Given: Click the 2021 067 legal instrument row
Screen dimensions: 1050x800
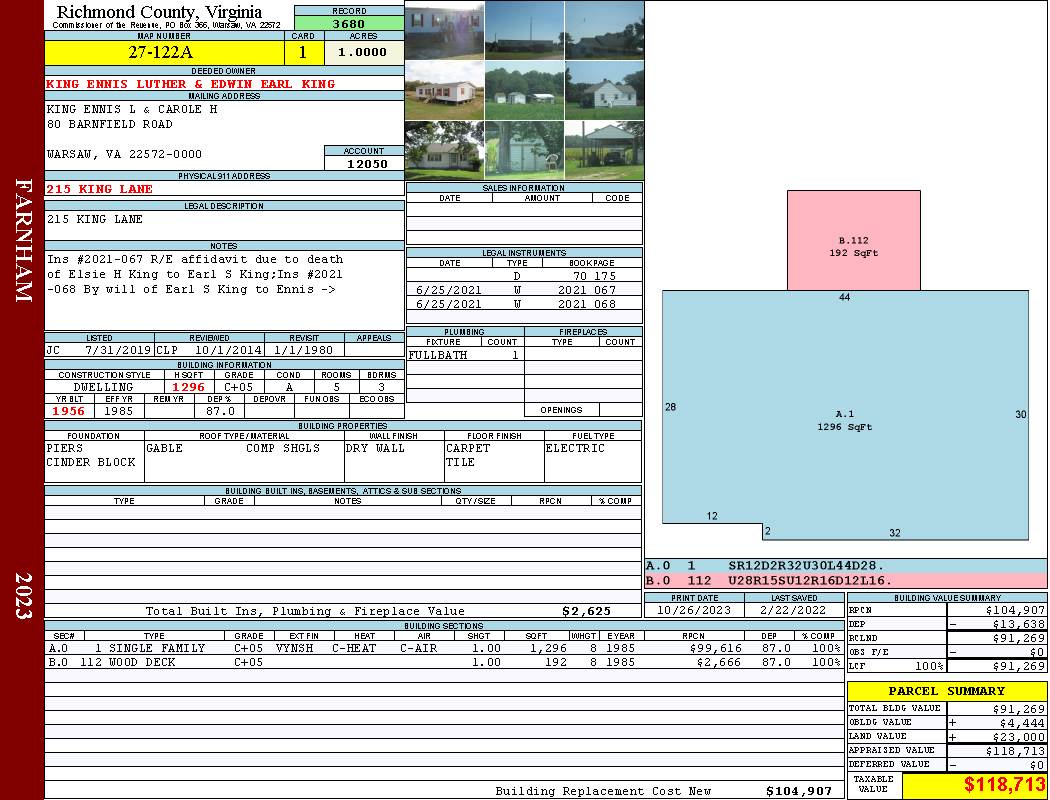Looking at the screenshot, I should point(523,290).
